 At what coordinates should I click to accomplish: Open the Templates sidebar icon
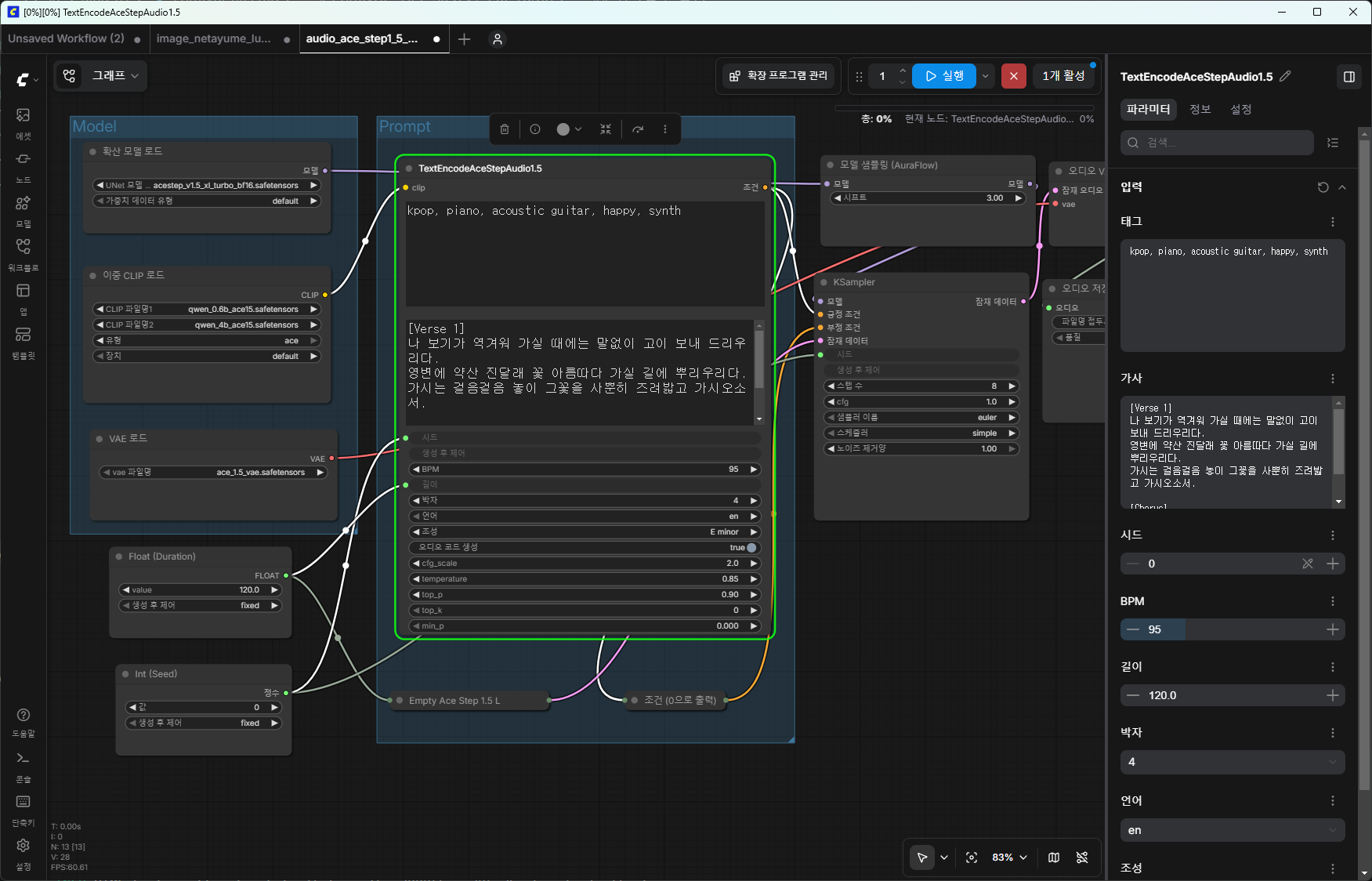coord(24,342)
